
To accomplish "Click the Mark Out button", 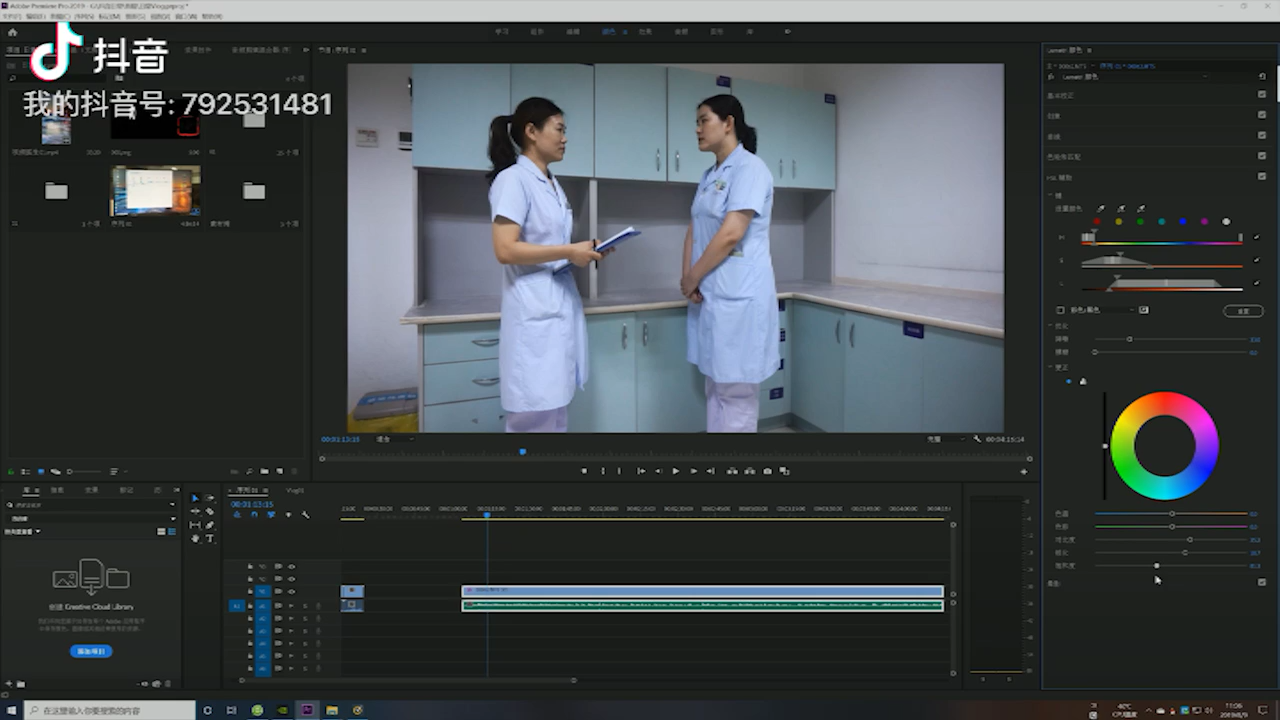I will 619,471.
